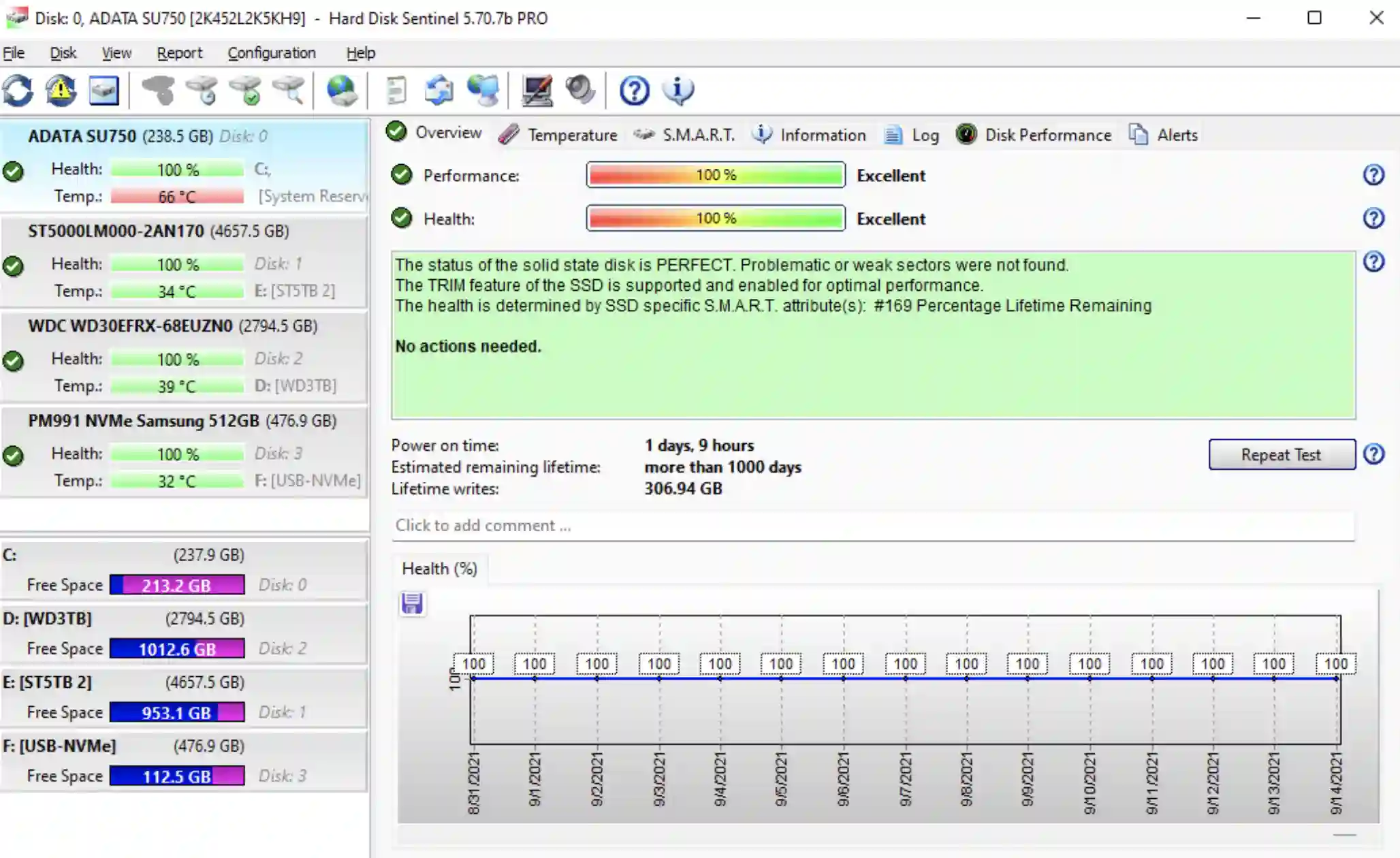1400x858 pixels.
Task: Click the 'Click to add comment' field
Action: tap(873, 526)
